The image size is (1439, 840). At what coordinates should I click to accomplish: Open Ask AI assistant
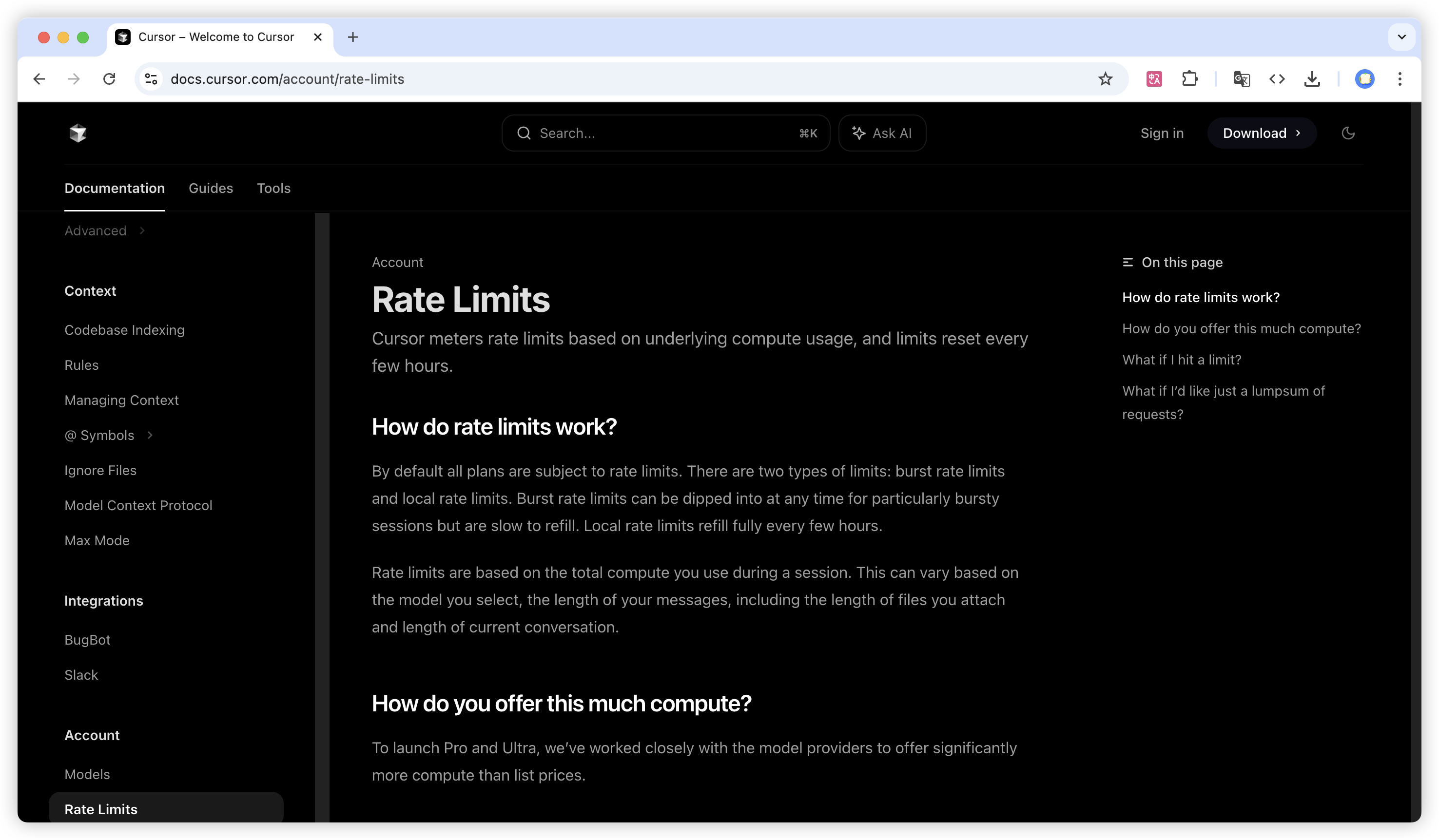(x=882, y=133)
